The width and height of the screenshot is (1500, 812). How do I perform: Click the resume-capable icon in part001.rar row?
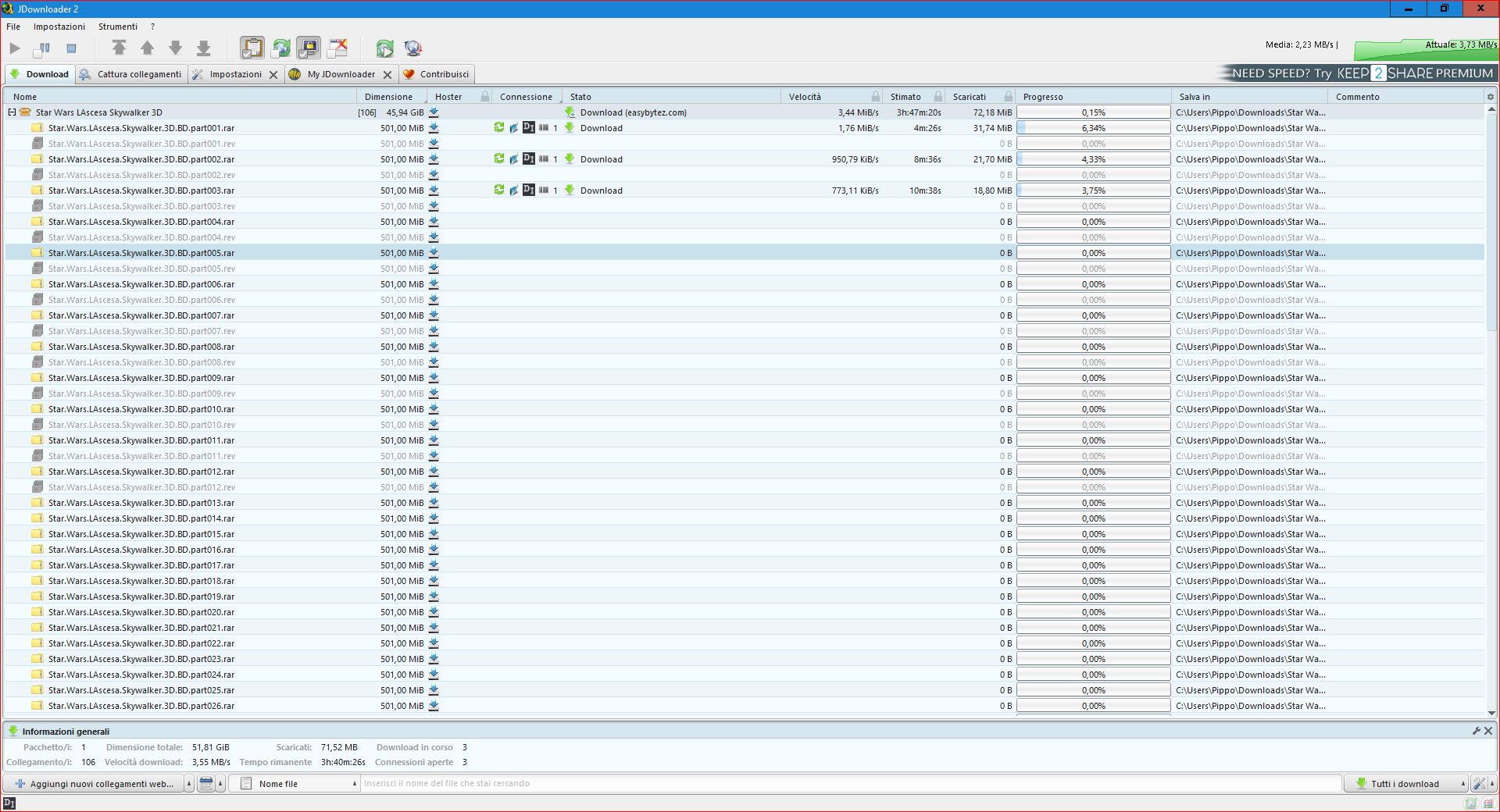[499, 127]
